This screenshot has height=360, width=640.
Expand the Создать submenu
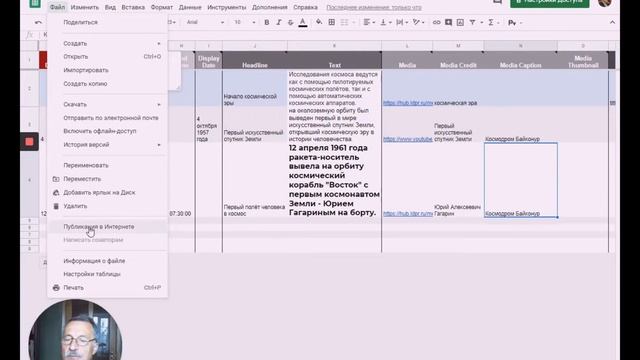tap(107, 43)
